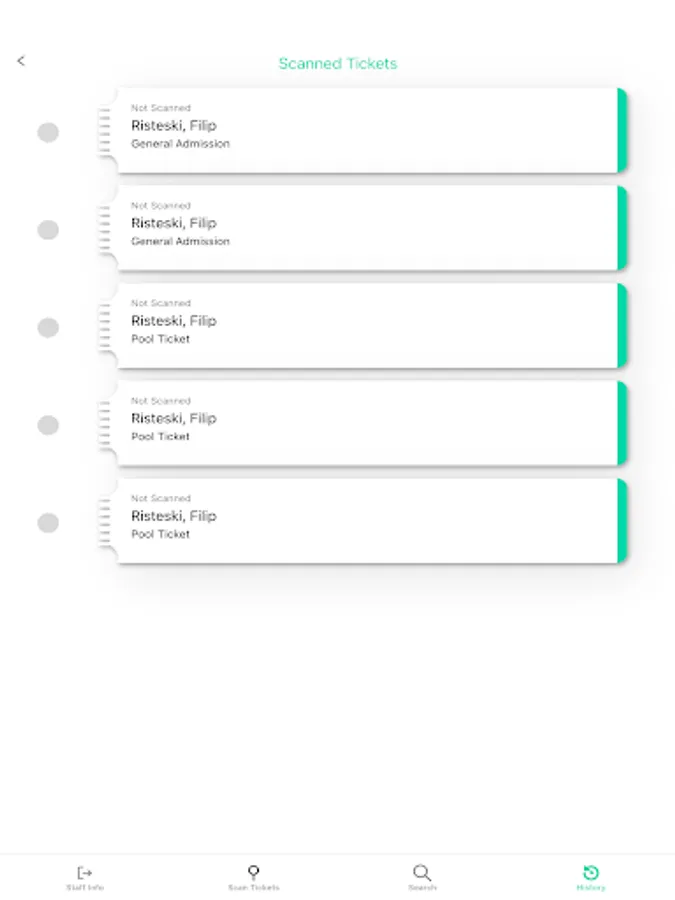This screenshot has width=675, height=900.
Task: Click the Scanned Tickets page title
Action: (337, 63)
